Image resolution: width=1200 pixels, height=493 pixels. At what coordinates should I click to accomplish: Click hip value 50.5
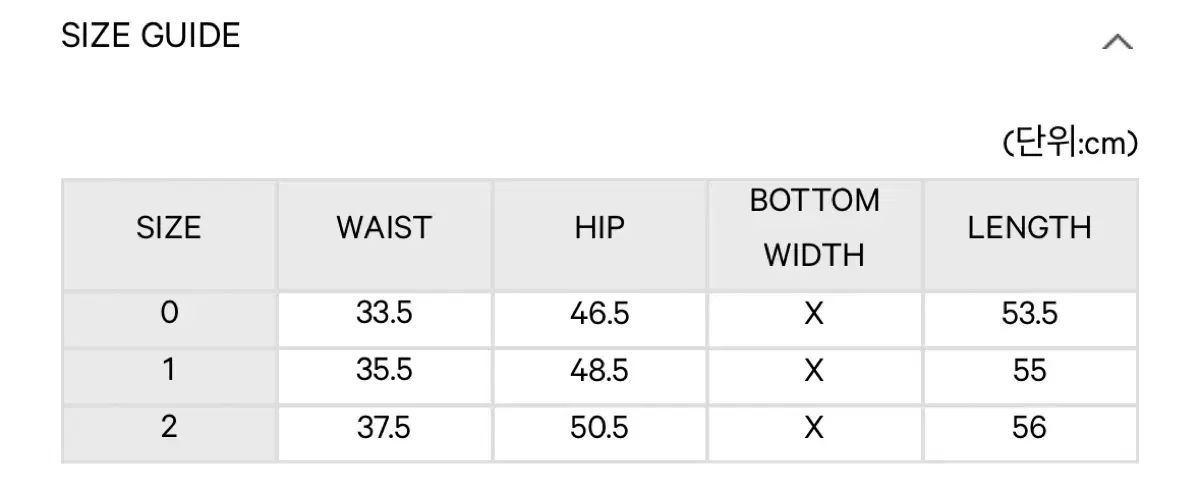599,428
